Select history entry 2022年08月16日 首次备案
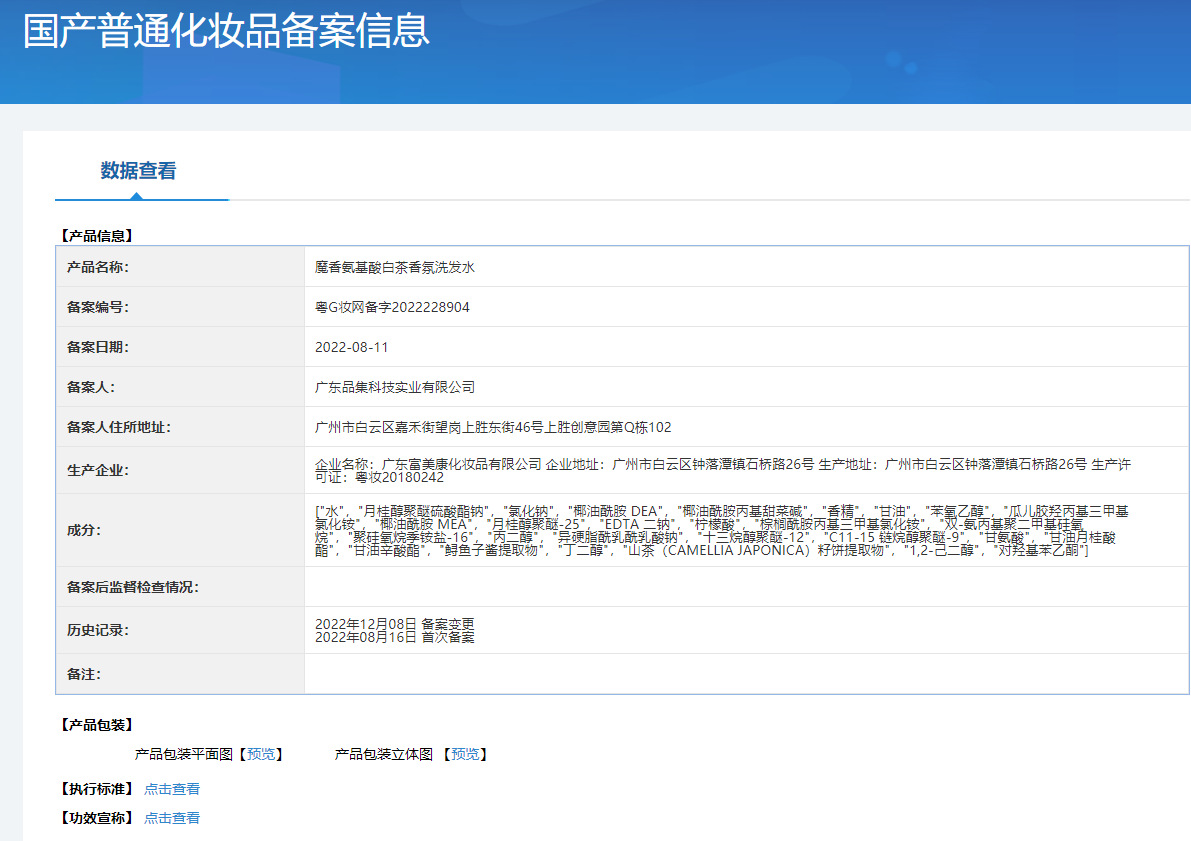 (394, 637)
